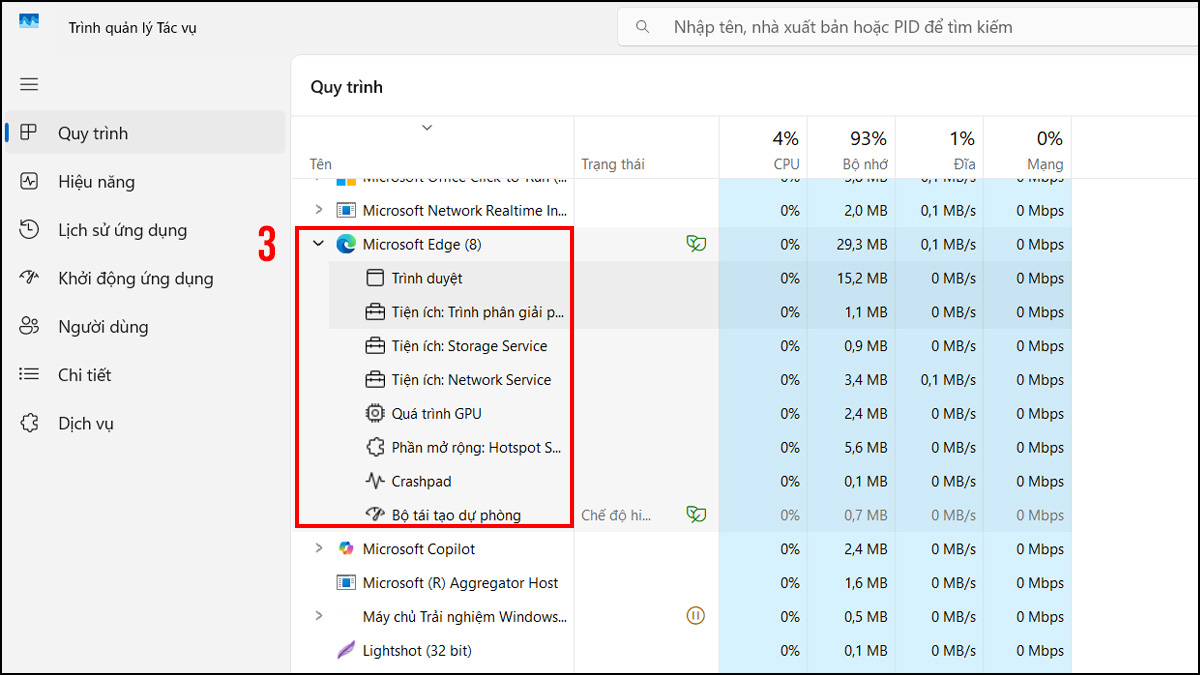The width and height of the screenshot is (1200, 675).
Task: Click the Lightshot feather icon
Action: click(345, 650)
